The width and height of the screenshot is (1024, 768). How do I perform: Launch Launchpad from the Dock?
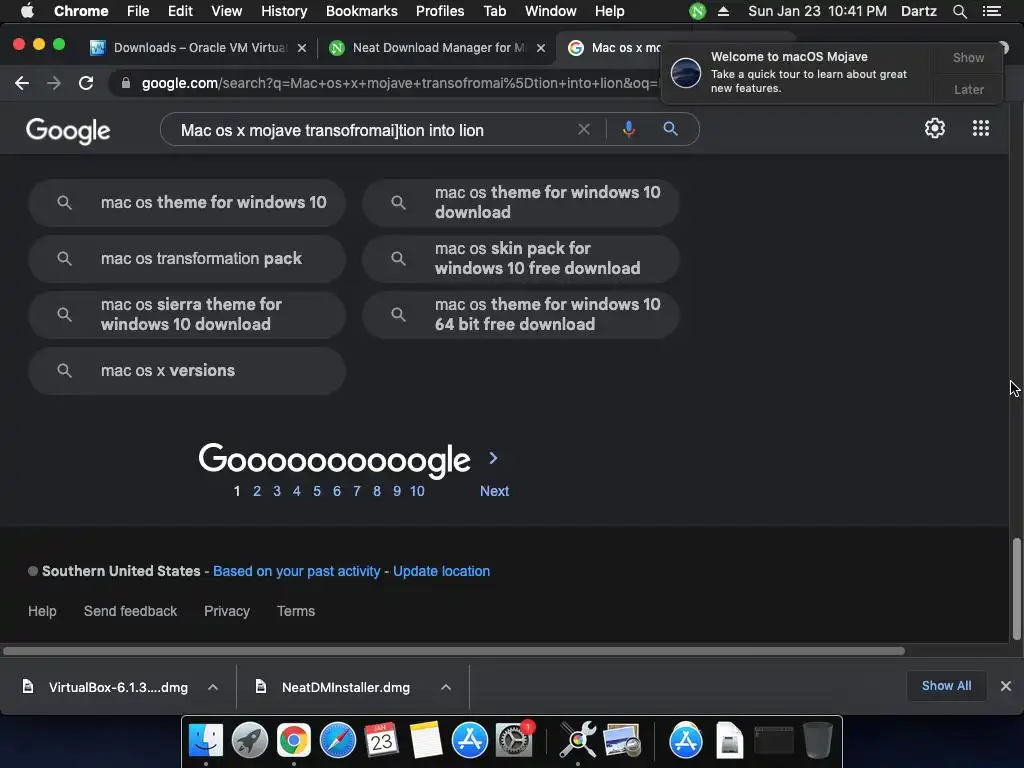click(249, 741)
